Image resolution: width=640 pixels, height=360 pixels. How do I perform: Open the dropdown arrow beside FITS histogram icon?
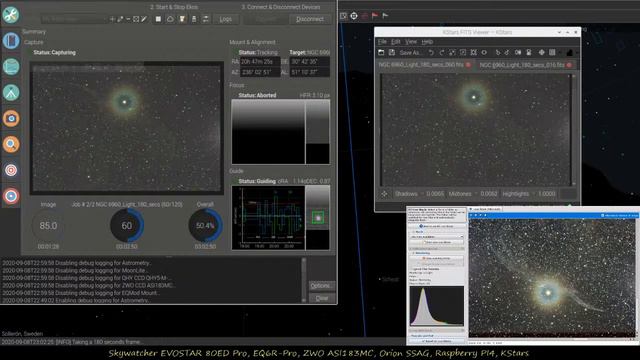[x=576, y=53]
